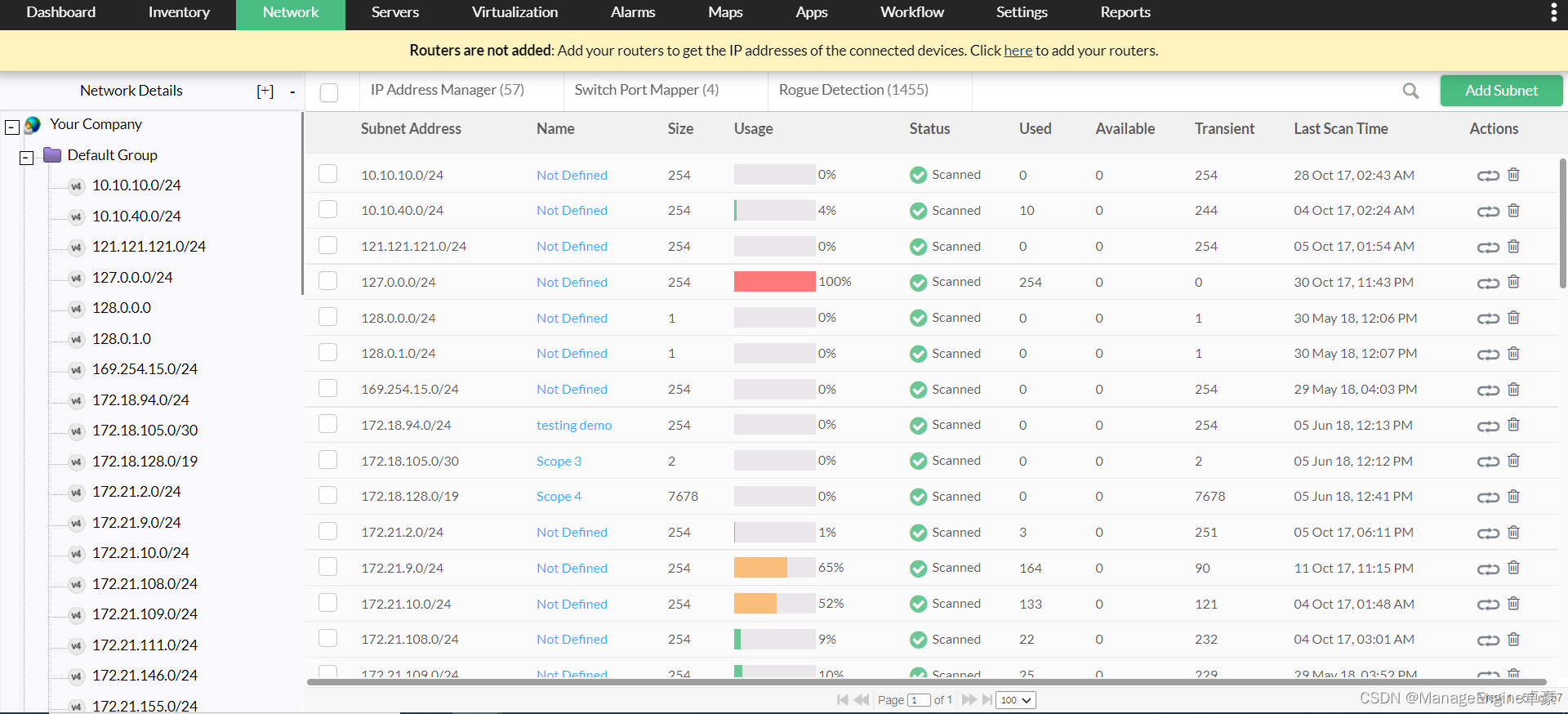Delete subnet 172.18.94.0/24 using trash icon

tap(1513, 425)
